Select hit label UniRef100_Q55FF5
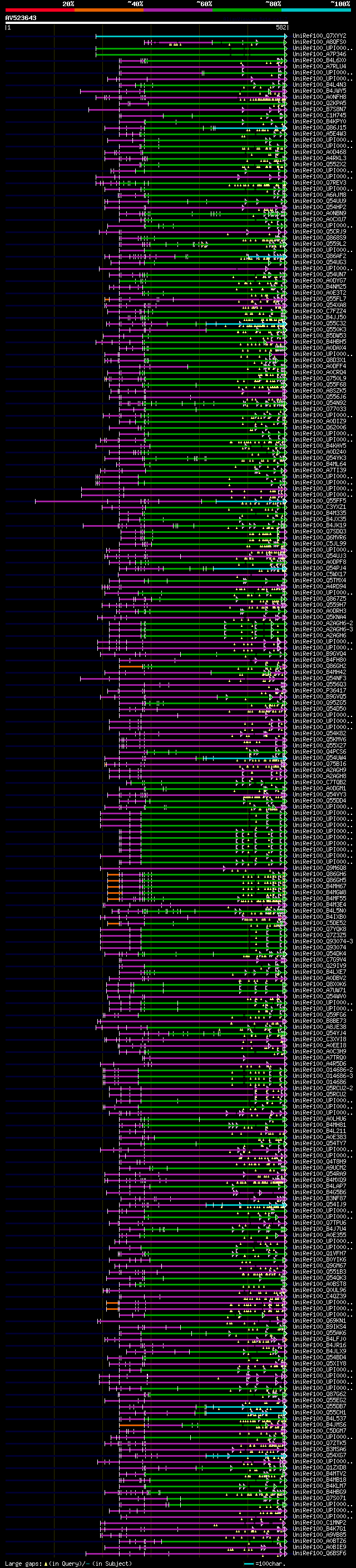Viewport: 356px width, 1568px height. (319, 501)
